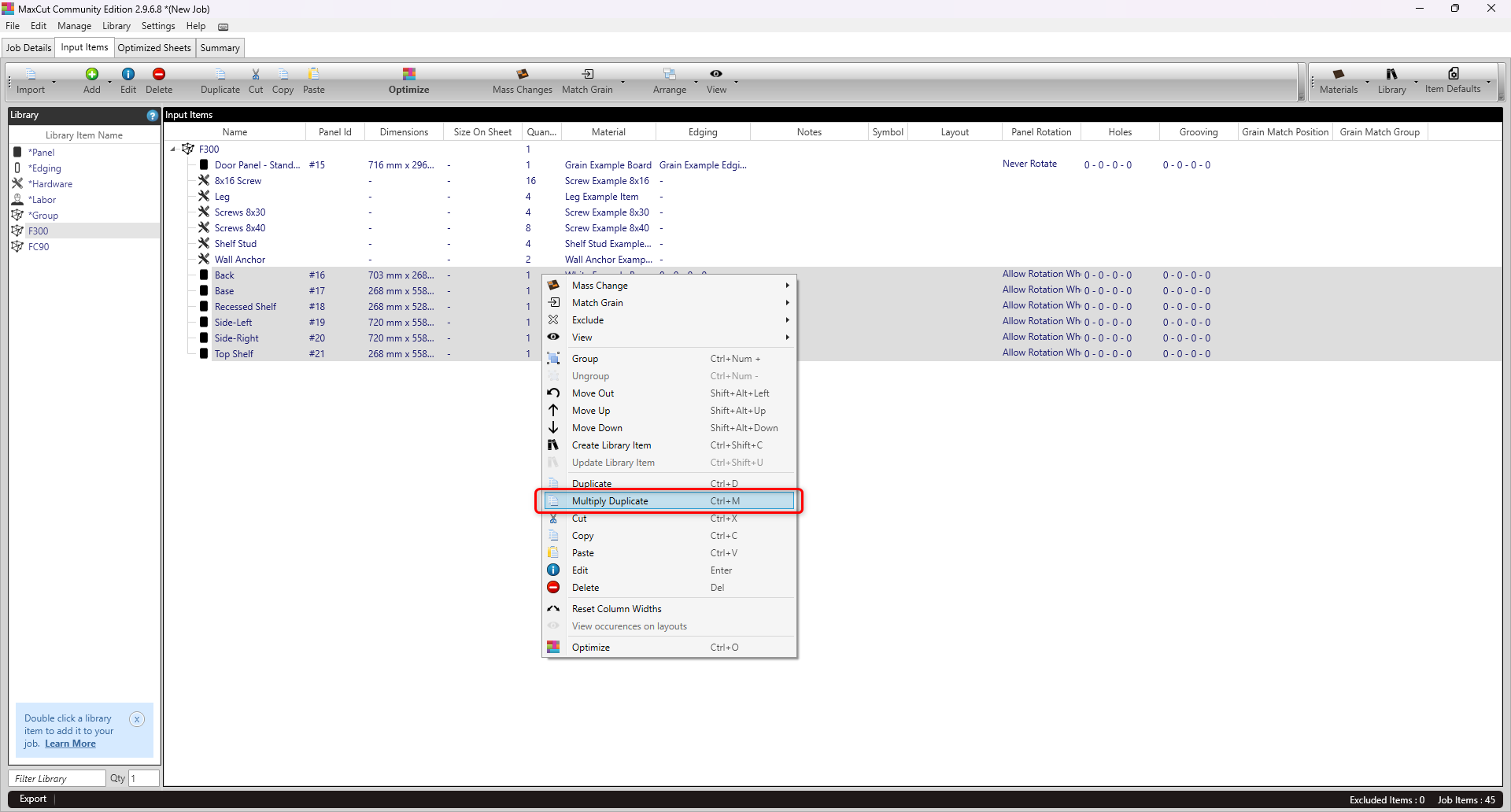
Task: Click the Qty input field
Action: (x=144, y=778)
